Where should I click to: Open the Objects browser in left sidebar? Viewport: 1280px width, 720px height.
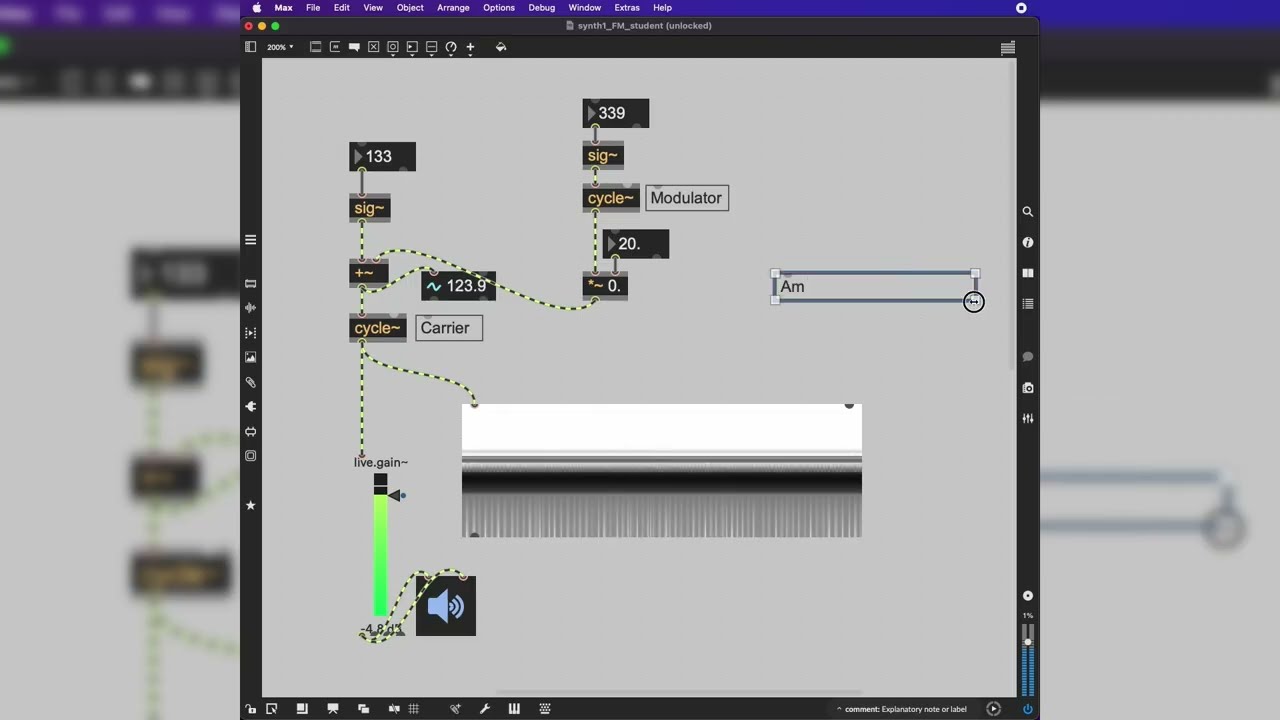click(250, 284)
